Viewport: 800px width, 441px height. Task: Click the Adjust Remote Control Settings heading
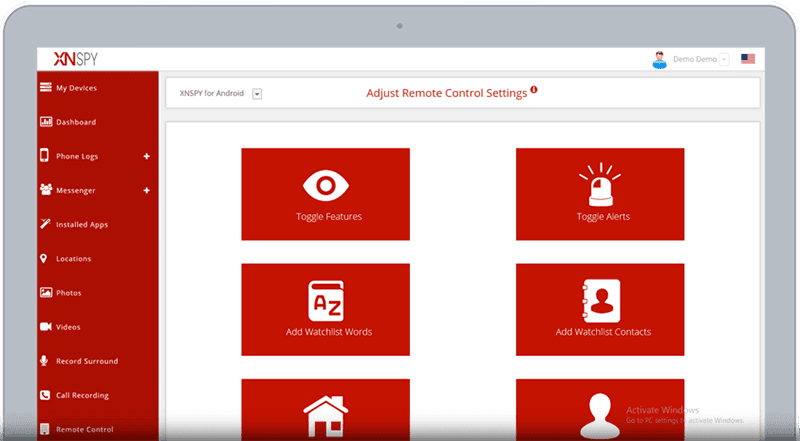[446, 93]
